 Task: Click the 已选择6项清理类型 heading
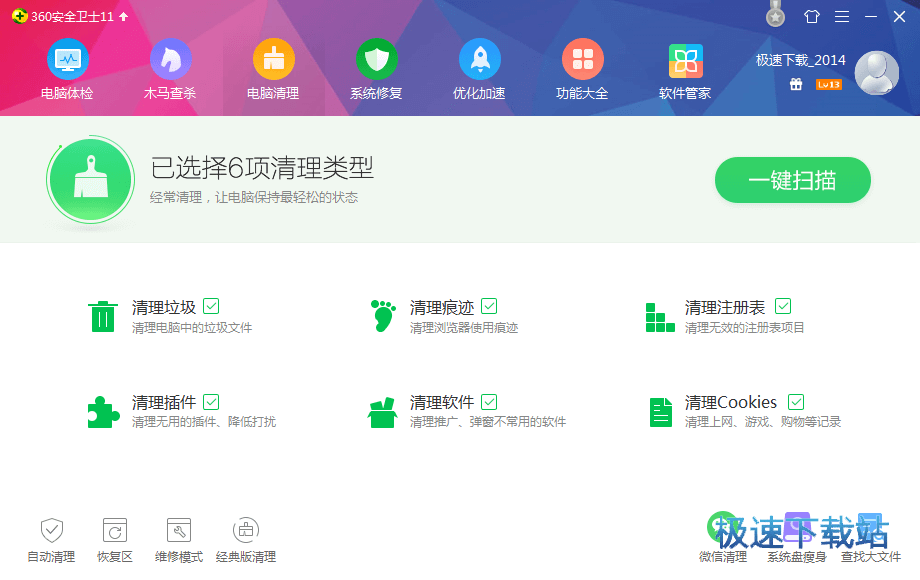262,168
